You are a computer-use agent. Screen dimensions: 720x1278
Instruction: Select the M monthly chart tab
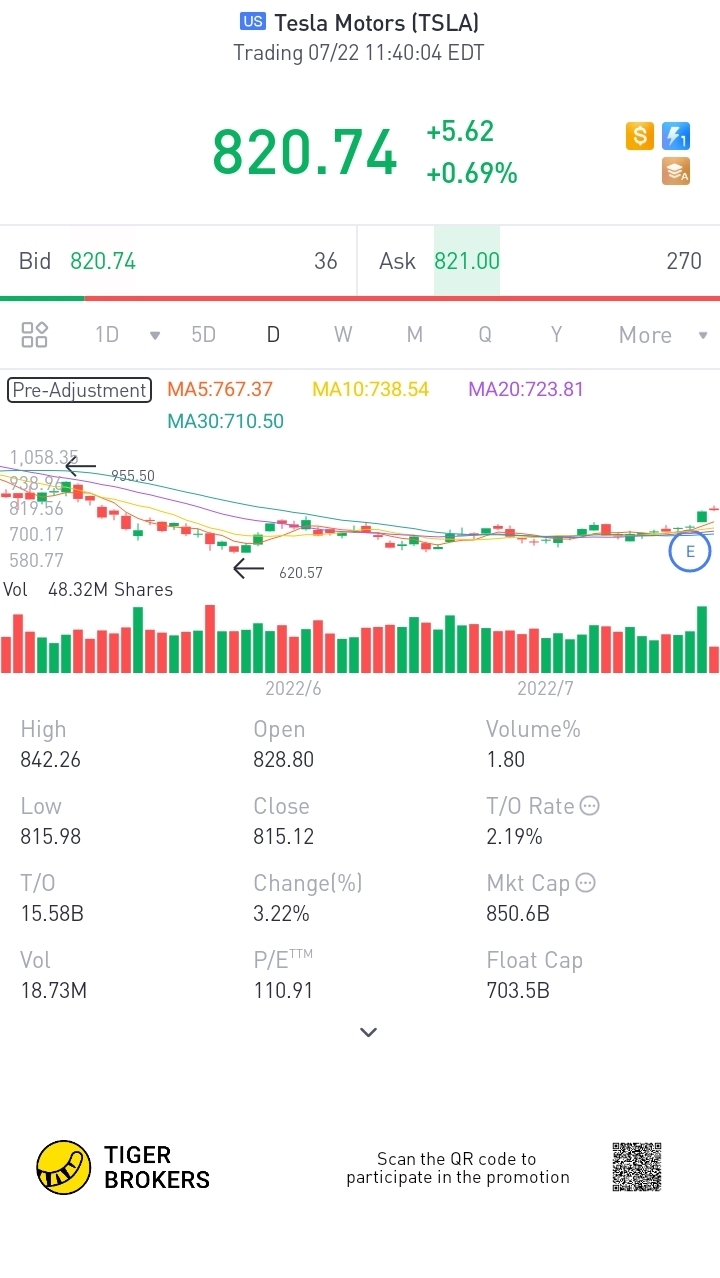point(414,335)
